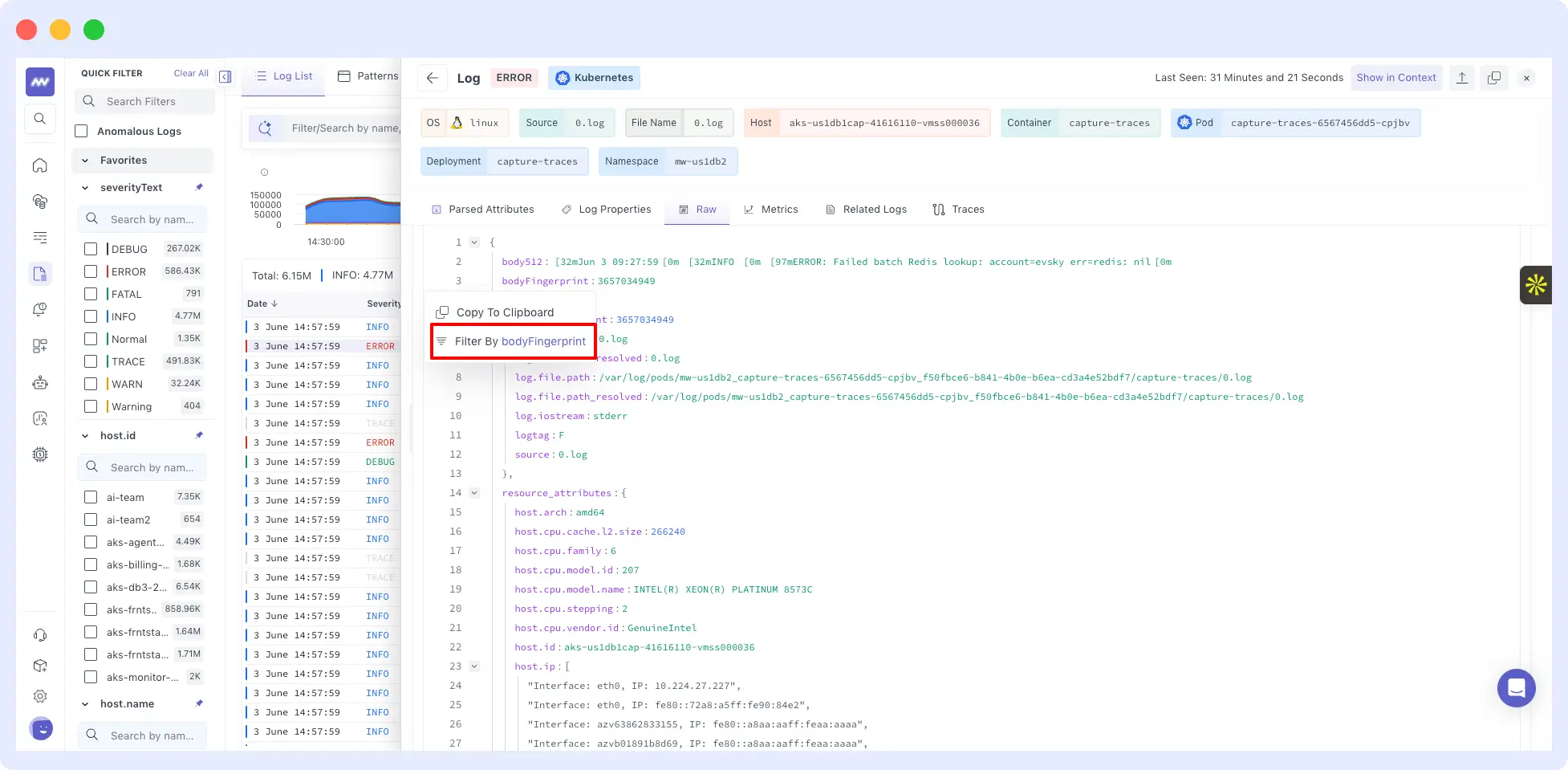The image size is (1568, 770).
Task: Choose Filter By bodyFingerprint menu item
Action: pos(514,341)
